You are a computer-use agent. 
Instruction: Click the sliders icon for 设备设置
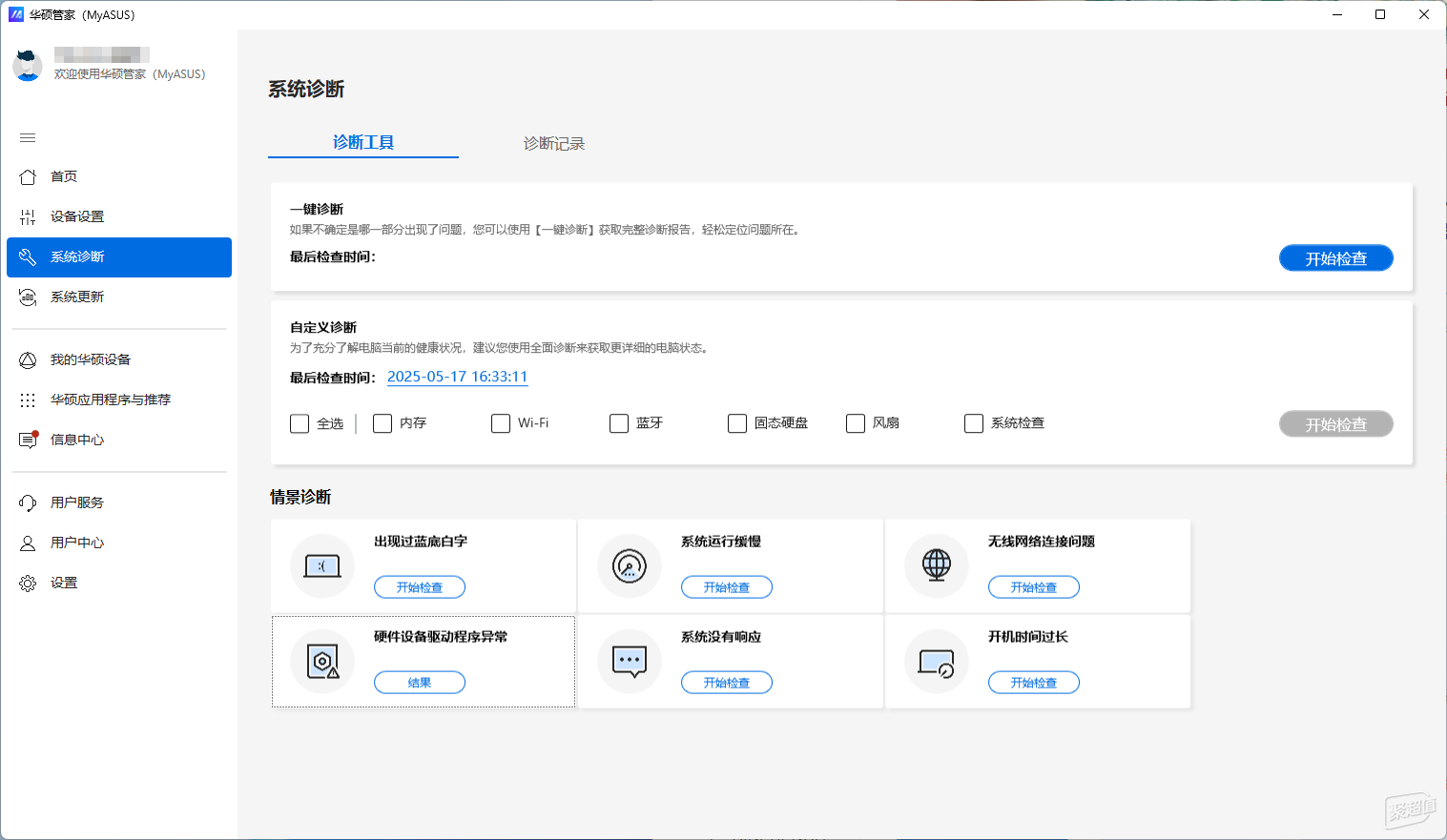28,216
